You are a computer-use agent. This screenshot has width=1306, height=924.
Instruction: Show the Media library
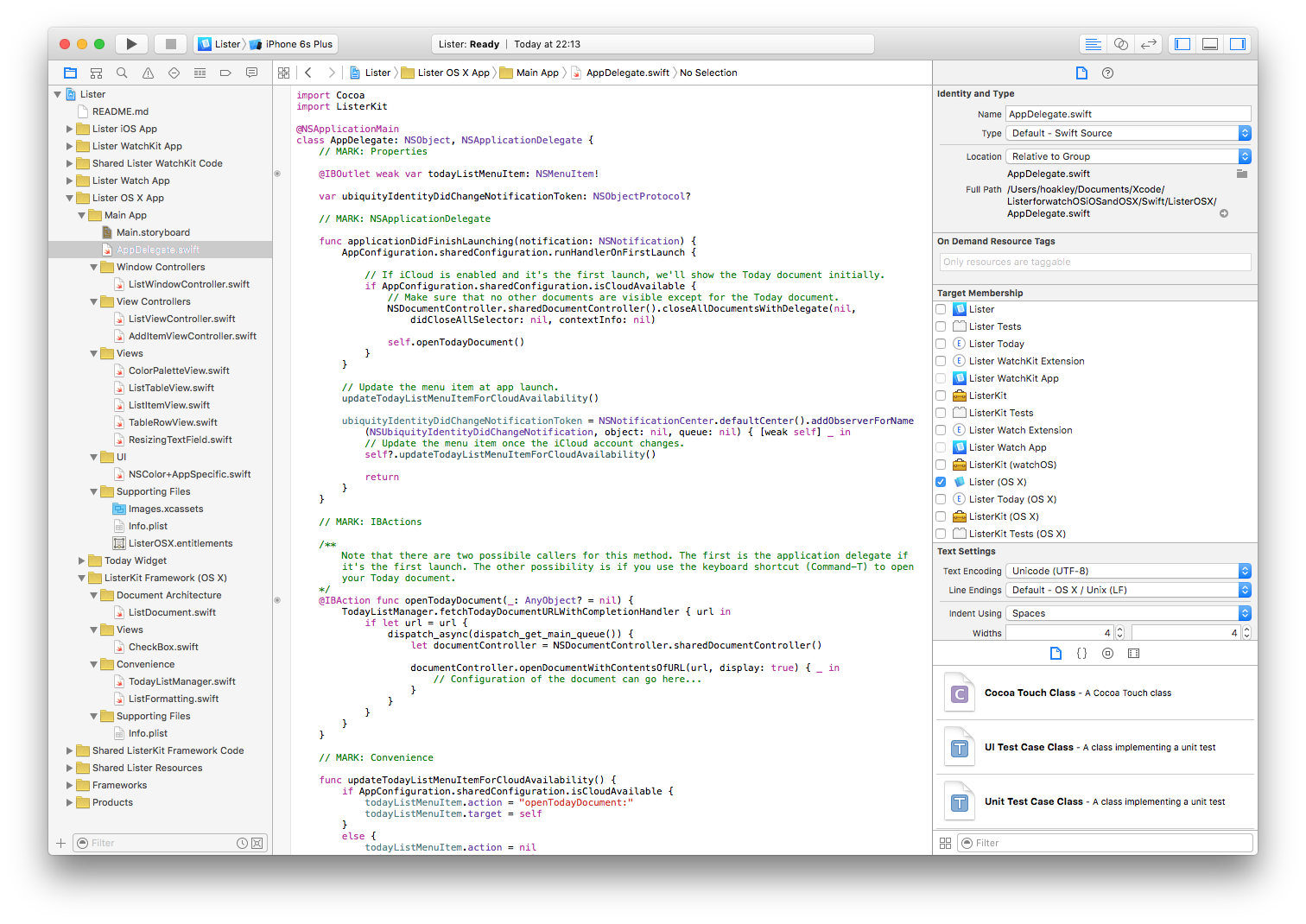pyautogui.click(x=1133, y=654)
